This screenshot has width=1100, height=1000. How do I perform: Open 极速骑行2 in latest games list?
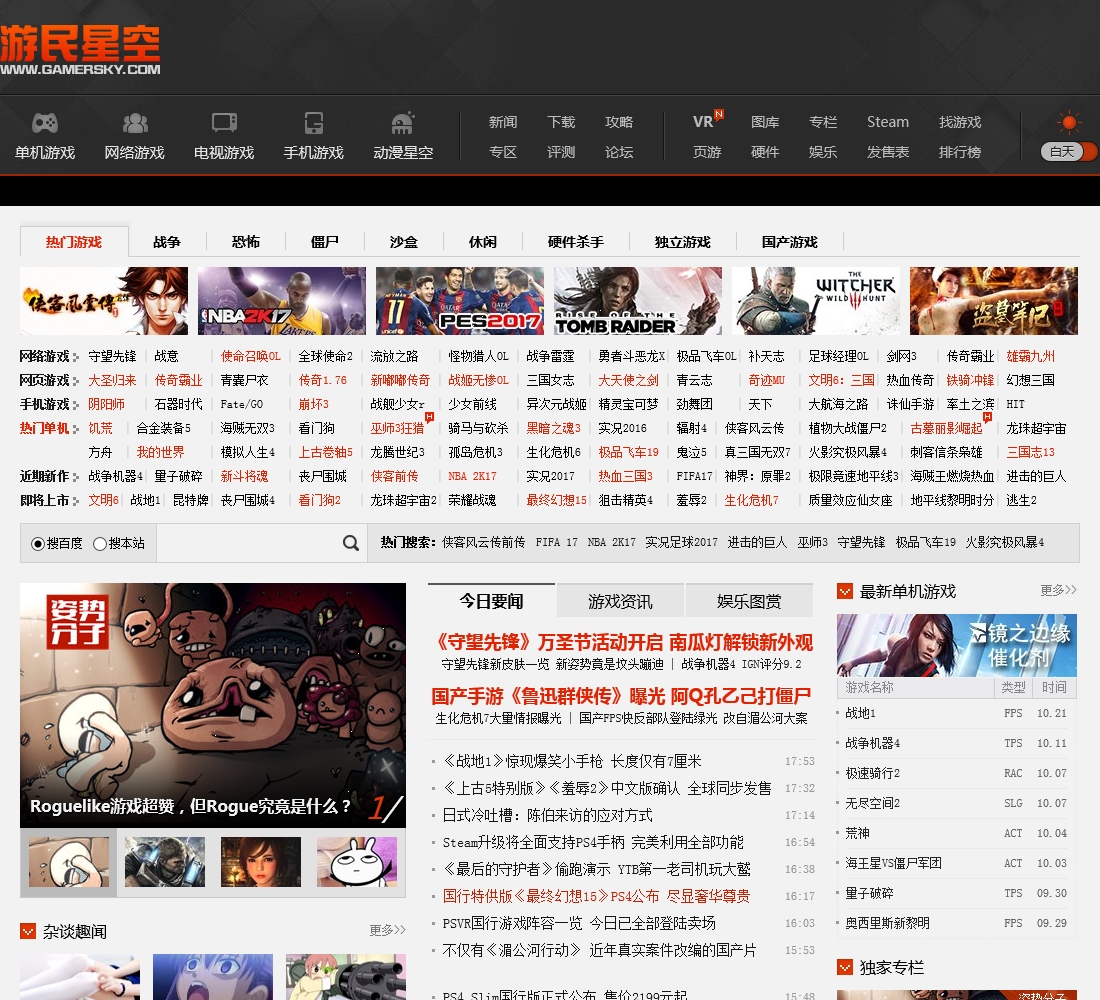pos(872,773)
